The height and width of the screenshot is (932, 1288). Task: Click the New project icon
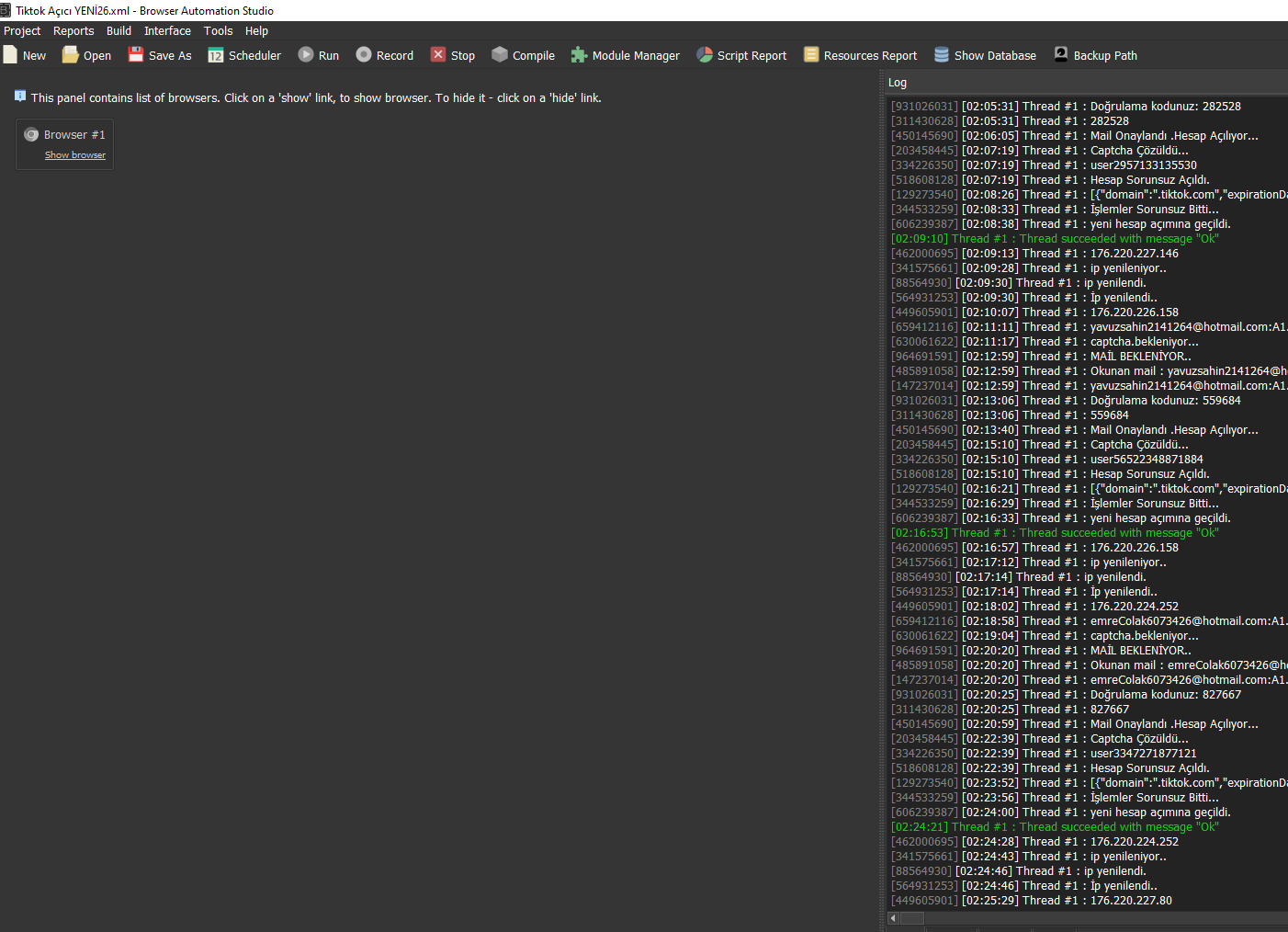tap(10, 55)
